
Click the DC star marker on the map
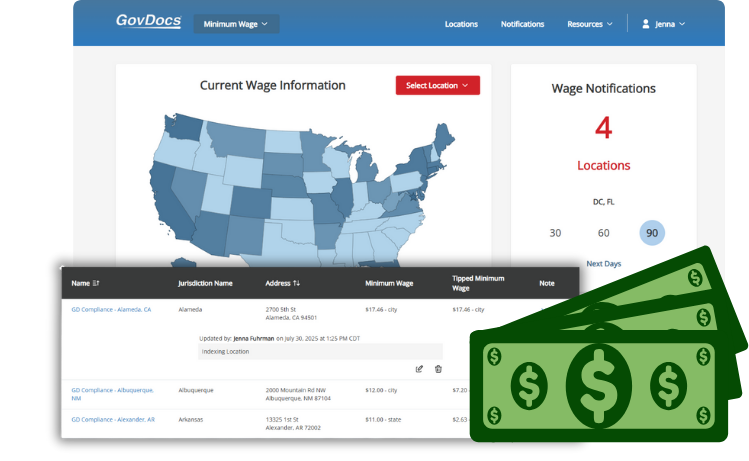[413, 196]
